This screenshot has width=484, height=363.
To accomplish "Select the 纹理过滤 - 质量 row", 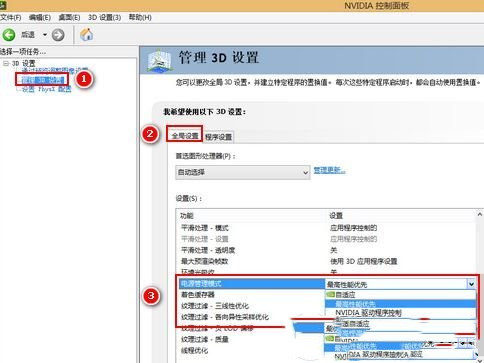I will (205, 339).
